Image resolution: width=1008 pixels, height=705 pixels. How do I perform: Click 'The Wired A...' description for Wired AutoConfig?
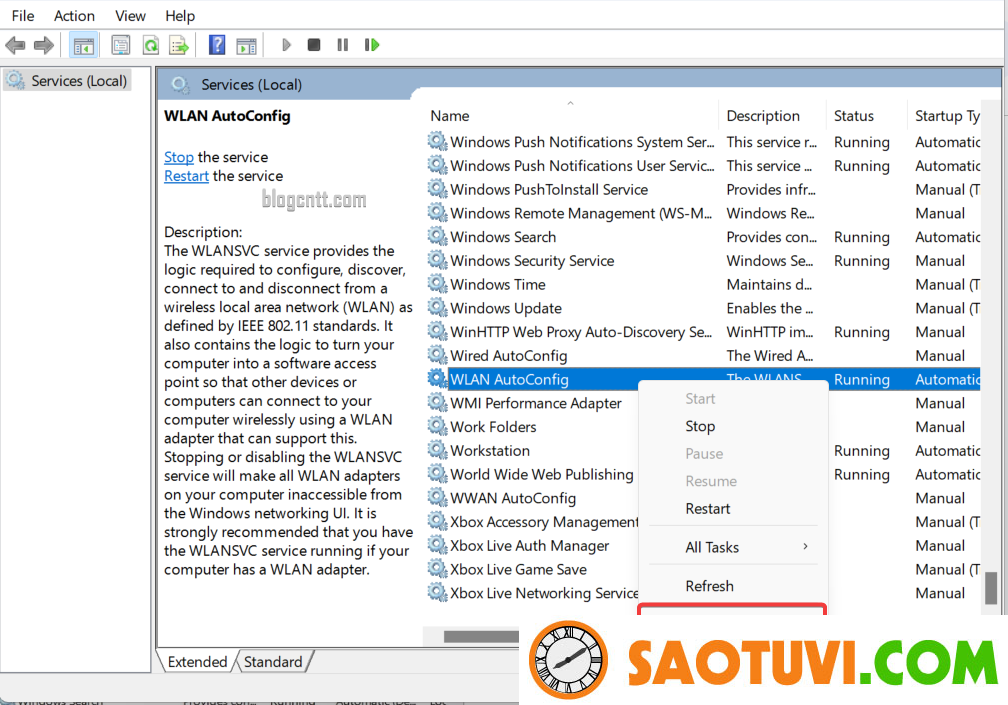click(x=770, y=355)
